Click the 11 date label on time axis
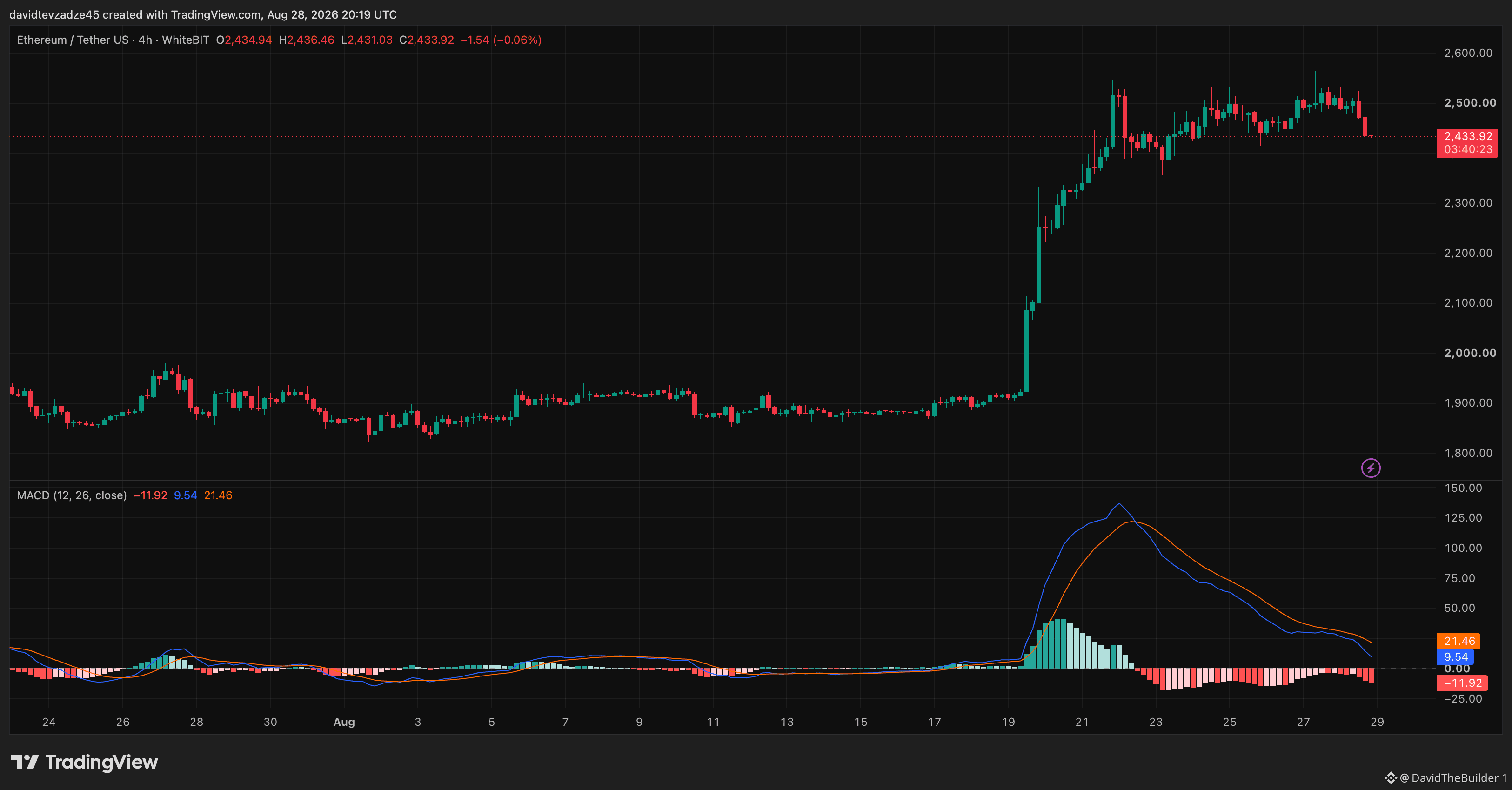The width and height of the screenshot is (1512, 790). tap(713, 722)
